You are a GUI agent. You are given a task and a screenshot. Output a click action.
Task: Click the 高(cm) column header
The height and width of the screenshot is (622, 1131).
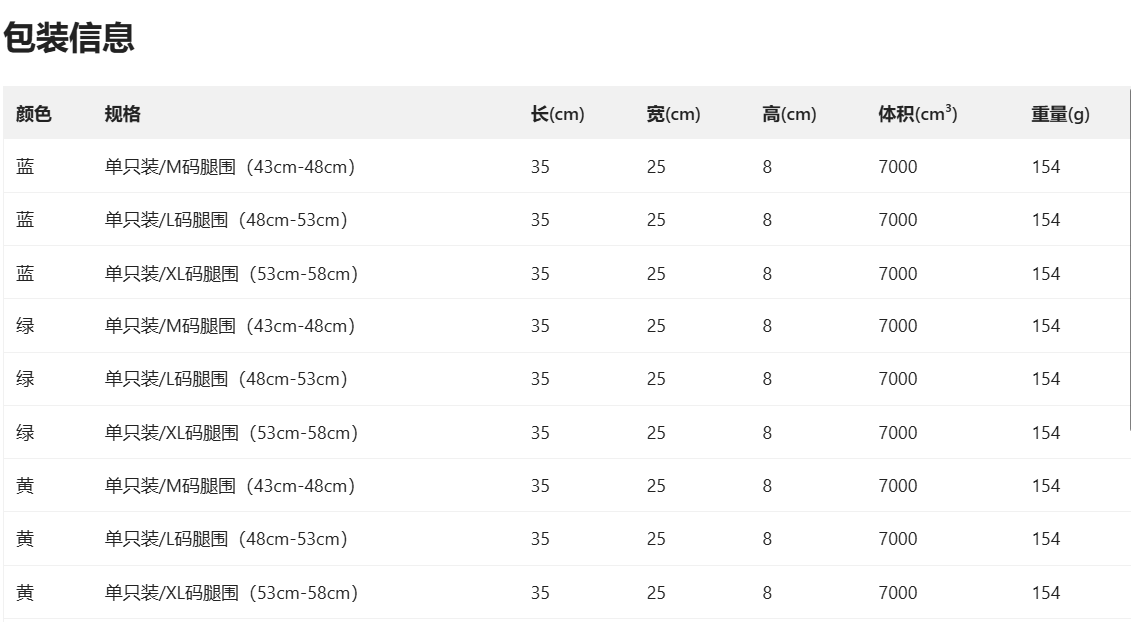pyautogui.click(x=789, y=114)
